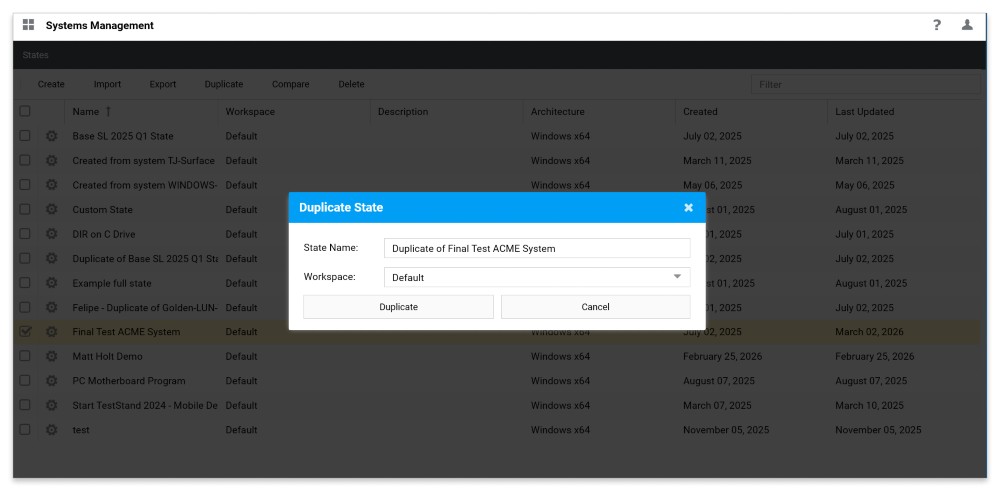Open the user account icon
Image resolution: width=1000 pixels, height=492 pixels.
point(967,25)
